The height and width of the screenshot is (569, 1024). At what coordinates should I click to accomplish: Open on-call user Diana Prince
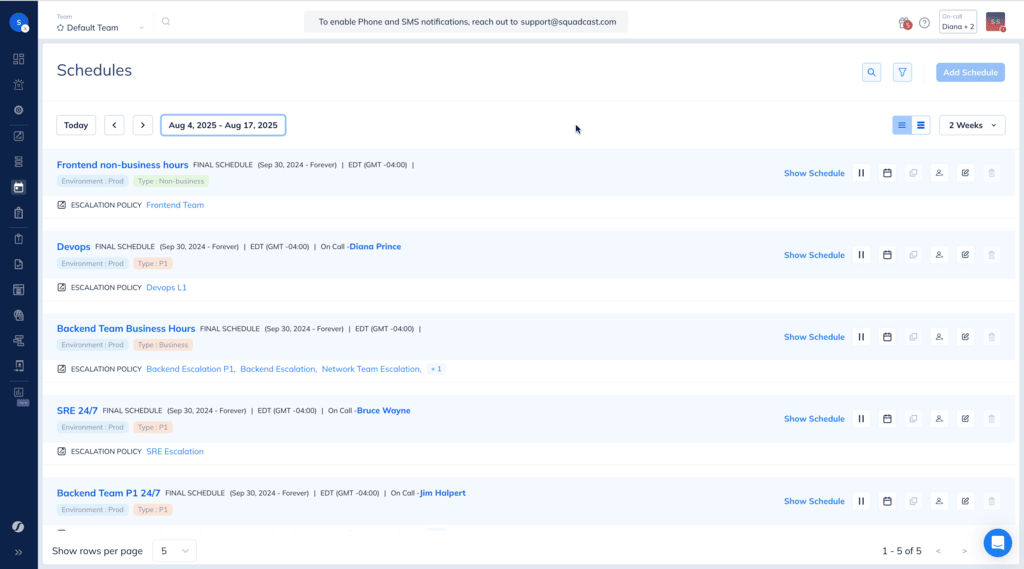375,246
